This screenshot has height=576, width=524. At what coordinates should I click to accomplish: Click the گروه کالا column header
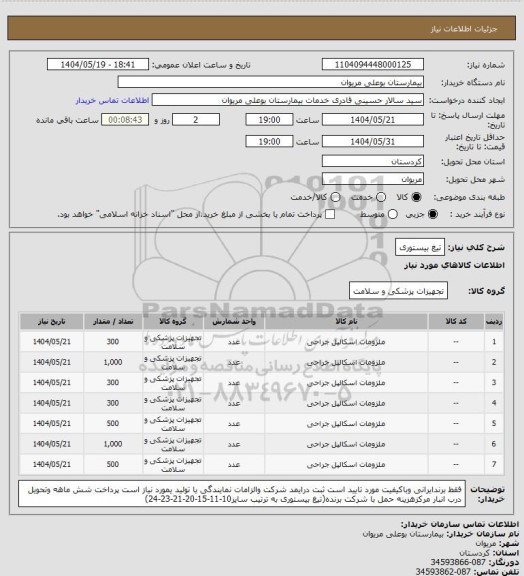point(173,321)
